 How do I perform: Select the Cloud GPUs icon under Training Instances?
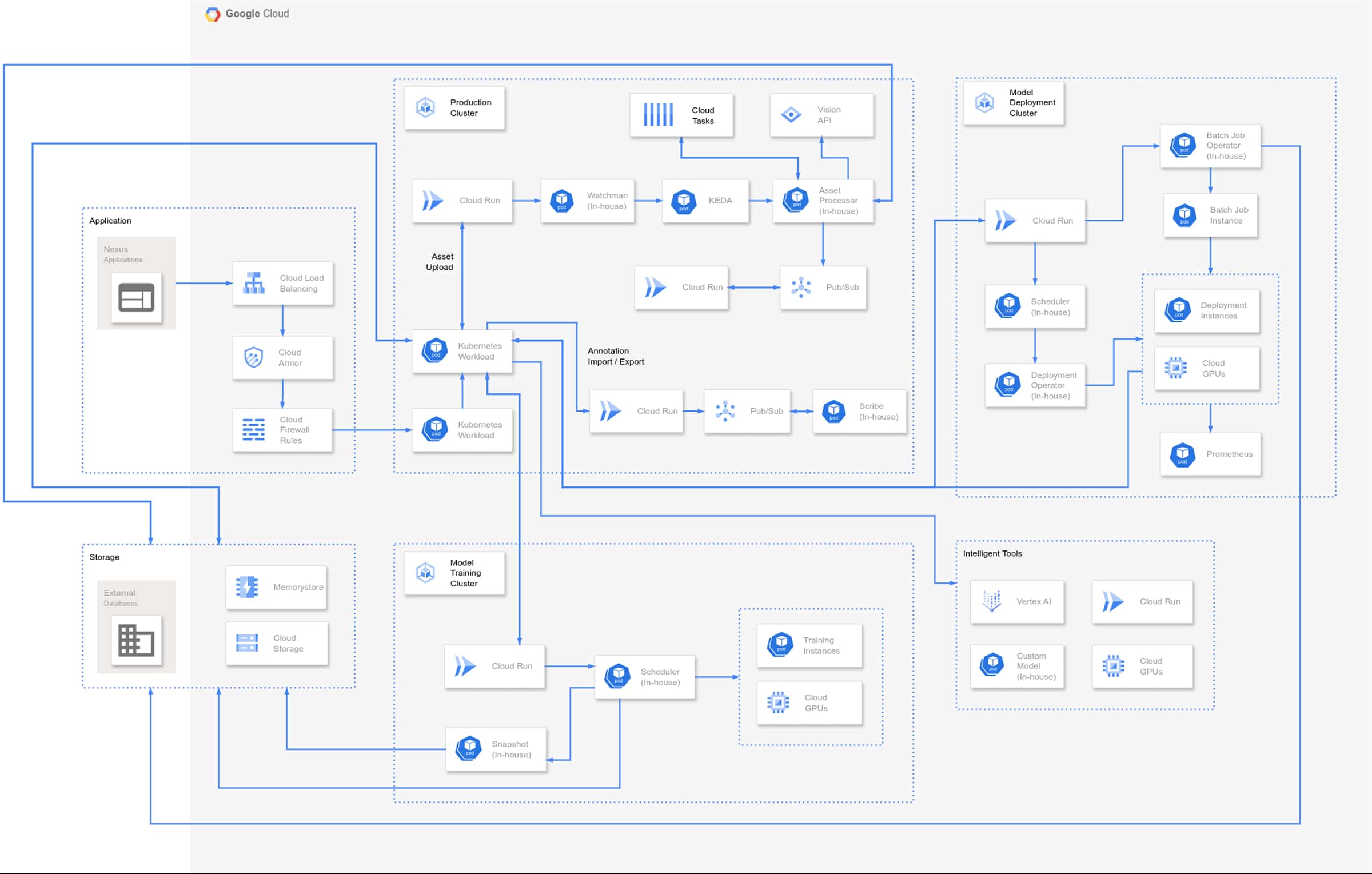779,703
